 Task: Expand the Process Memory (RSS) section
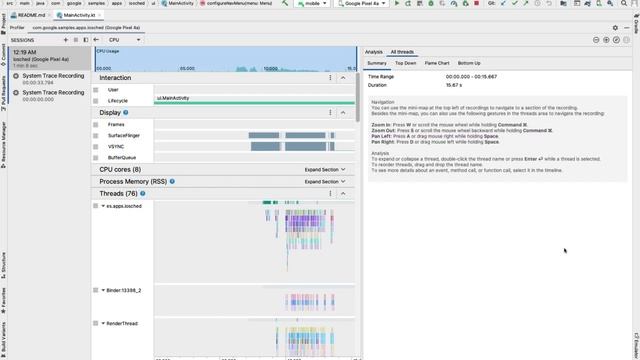(325, 182)
